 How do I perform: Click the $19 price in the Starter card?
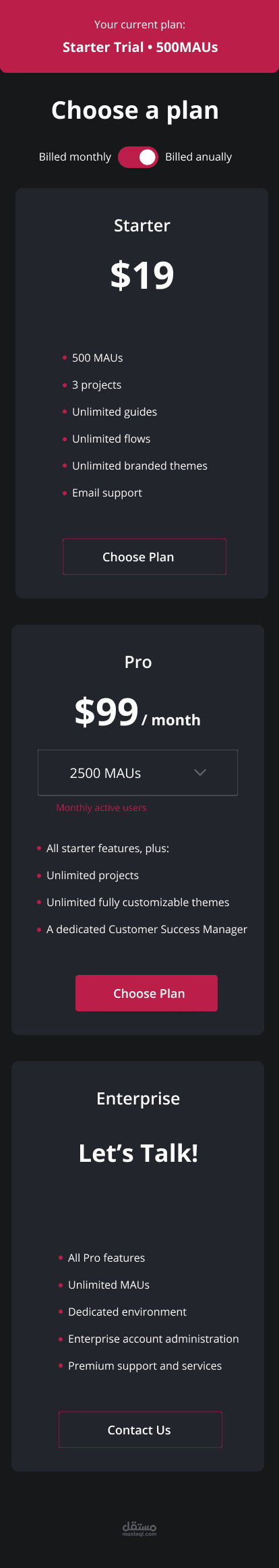click(142, 275)
